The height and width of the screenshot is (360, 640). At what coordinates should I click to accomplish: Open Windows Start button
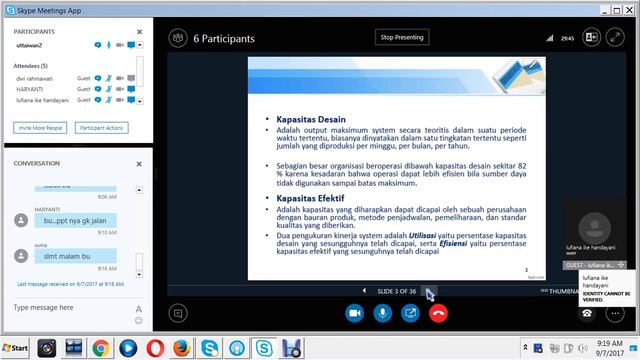tap(15, 348)
